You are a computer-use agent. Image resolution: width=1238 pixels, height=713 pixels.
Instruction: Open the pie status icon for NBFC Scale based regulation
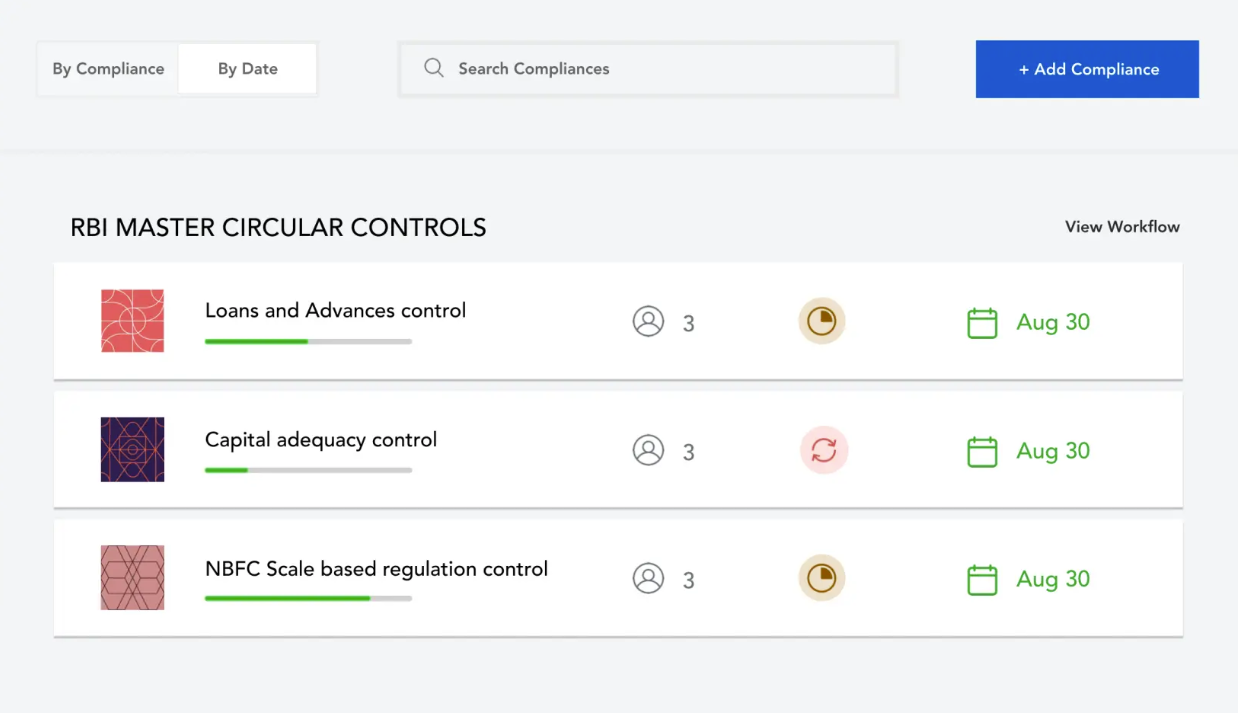[822, 578]
